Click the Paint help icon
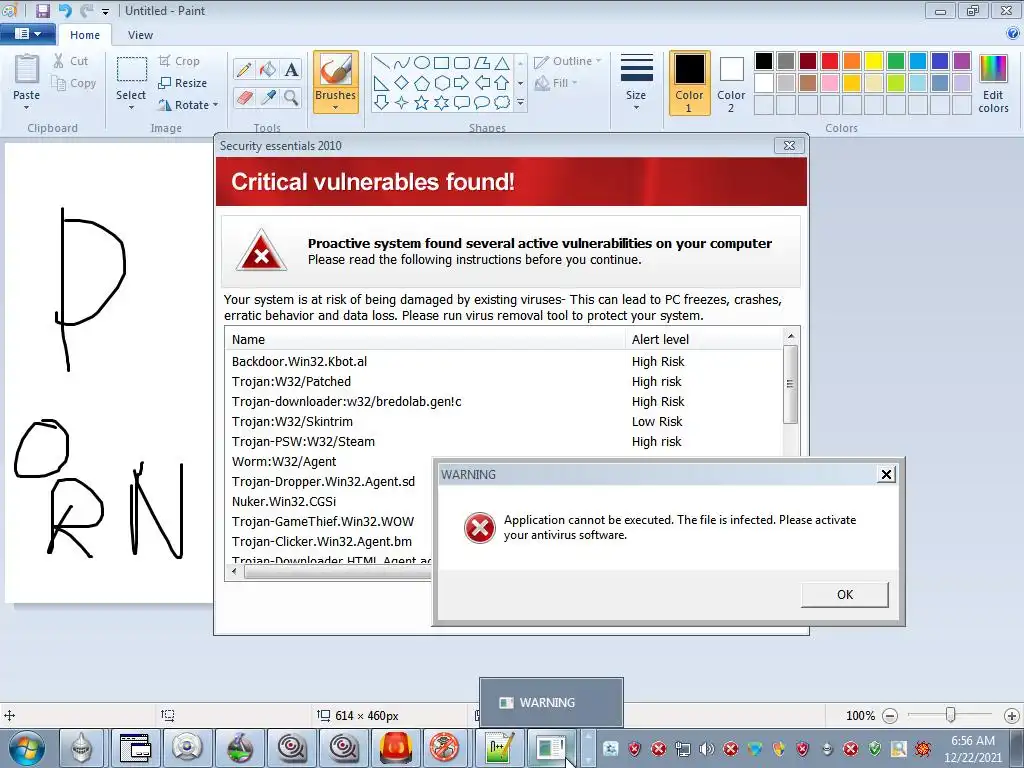Image resolution: width=1024 pixels, height=768 pixels. [x=1013, y=33]
